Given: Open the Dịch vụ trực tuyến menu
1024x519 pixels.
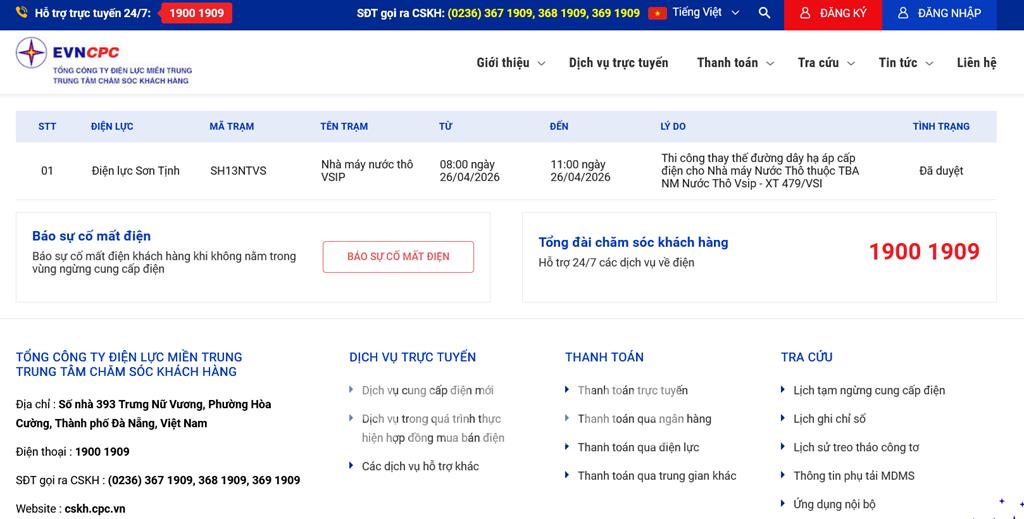Looking at the screenshot, I should 618,63.
